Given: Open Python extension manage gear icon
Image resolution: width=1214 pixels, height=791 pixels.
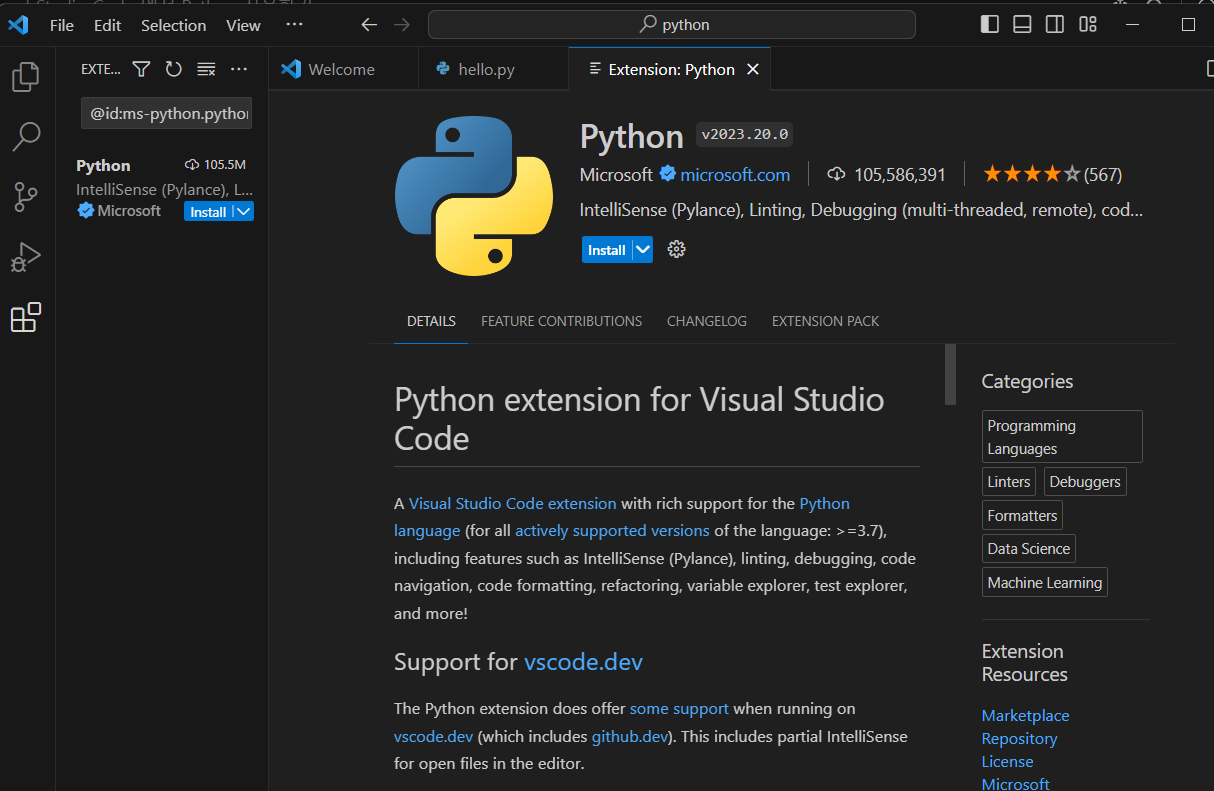Looking at the screenshot, I should coord(677,249).
